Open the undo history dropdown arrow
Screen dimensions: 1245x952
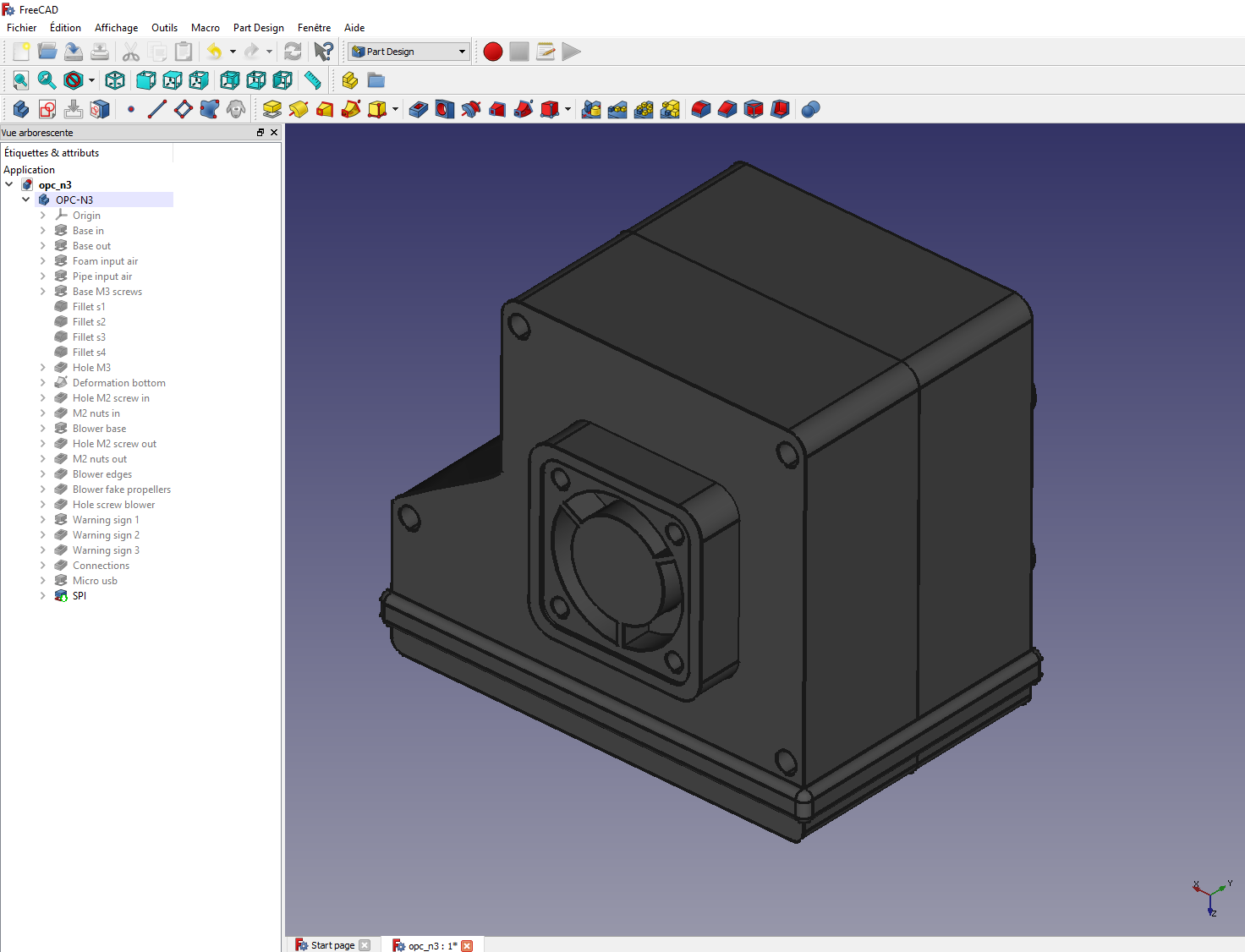[233, 52]
